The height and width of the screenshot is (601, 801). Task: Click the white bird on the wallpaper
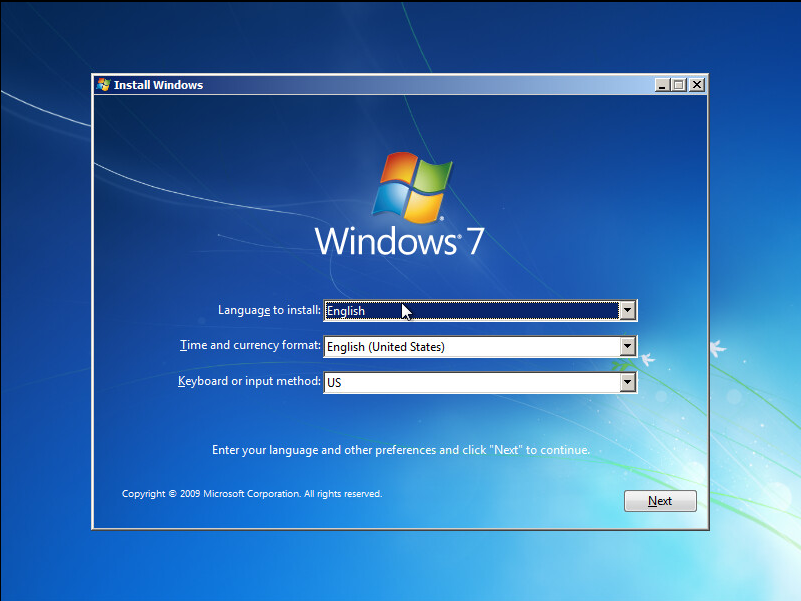717,348
